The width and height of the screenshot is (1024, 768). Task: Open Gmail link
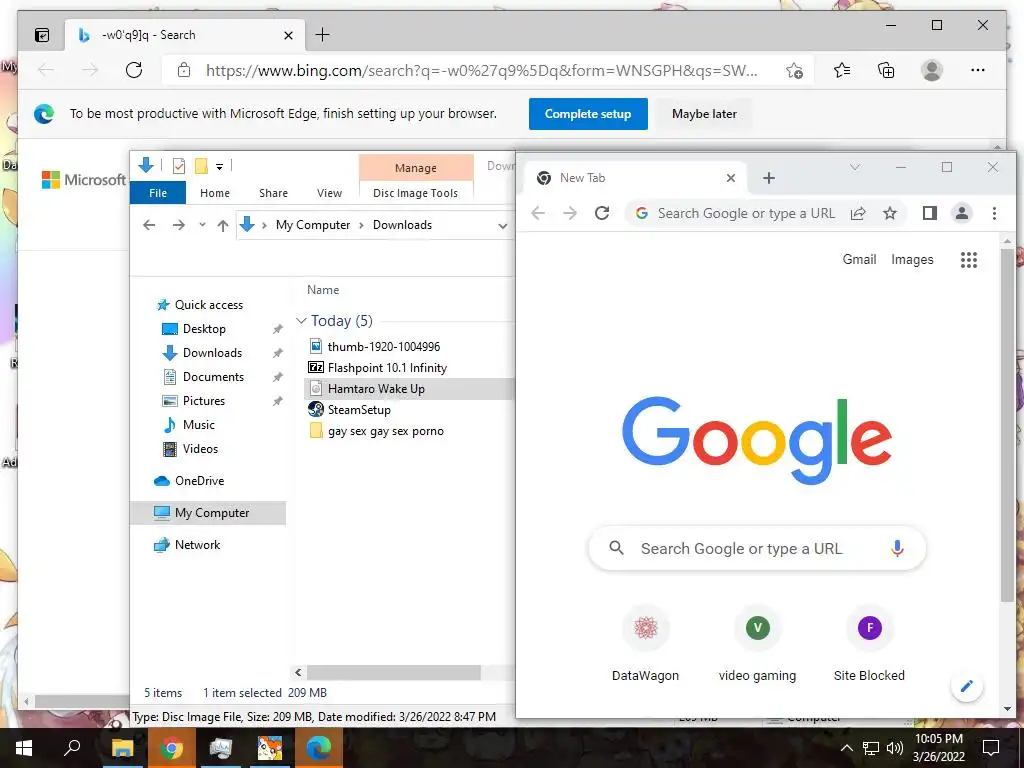[859, 259]
